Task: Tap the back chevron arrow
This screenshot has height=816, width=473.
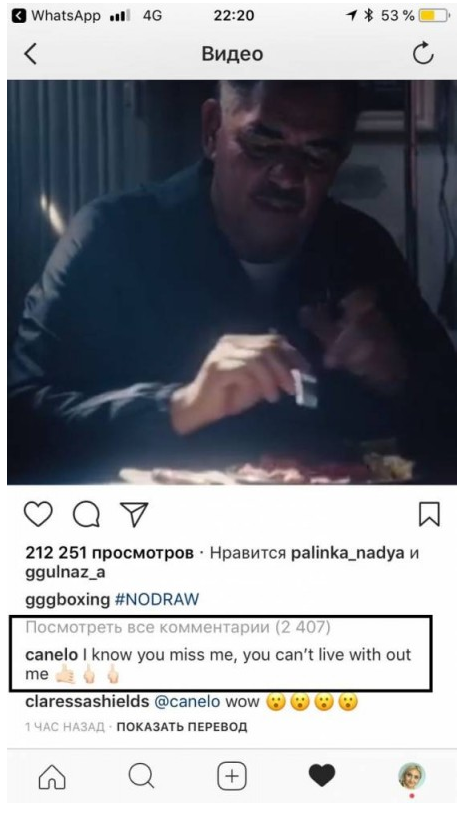Action: [31, 54]
